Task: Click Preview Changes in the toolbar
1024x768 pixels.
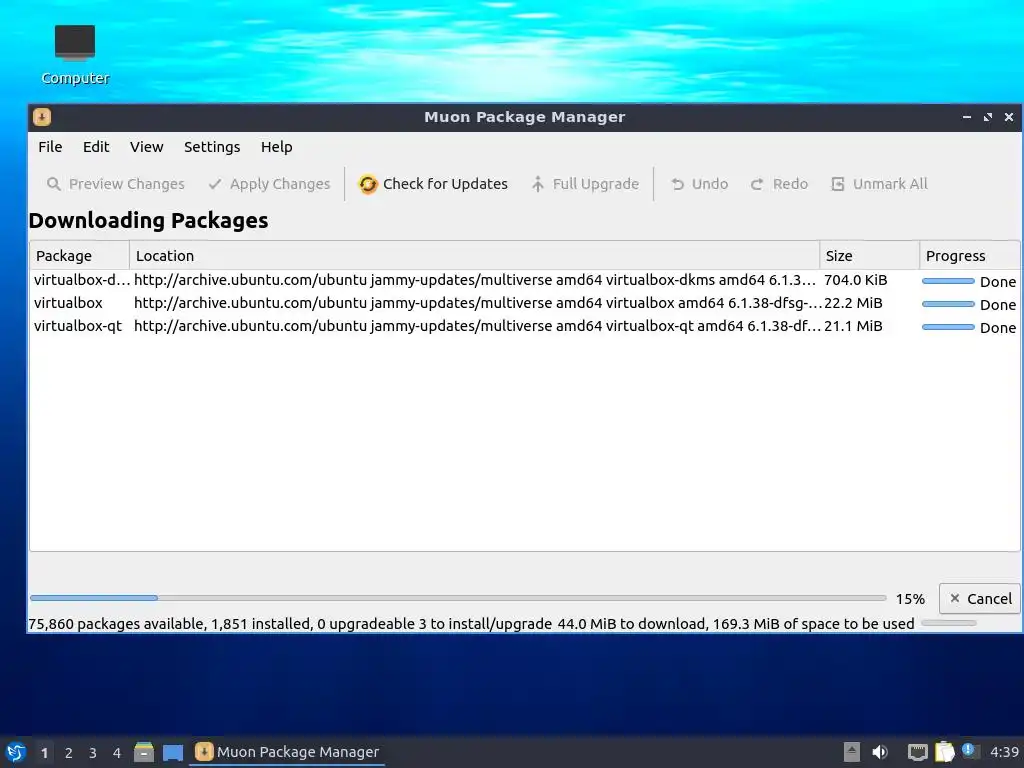Action: tap(116, 184)
